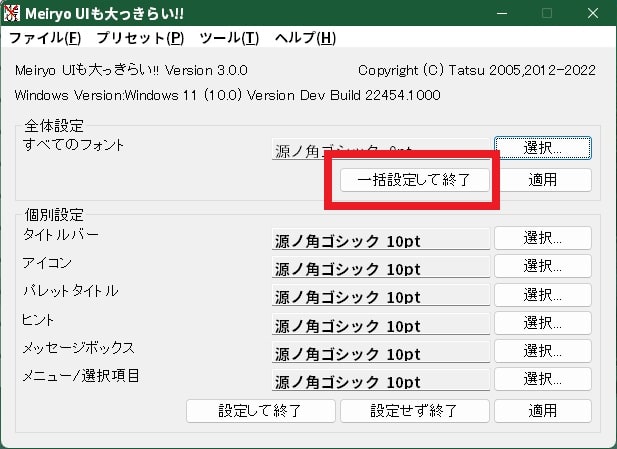Click the パレットタイトル label
617x449 pixels.
pos(71,291)
